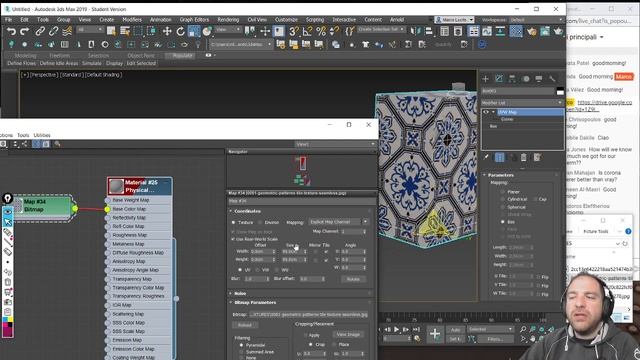Open the Curve Editor icon

point(487,31)
